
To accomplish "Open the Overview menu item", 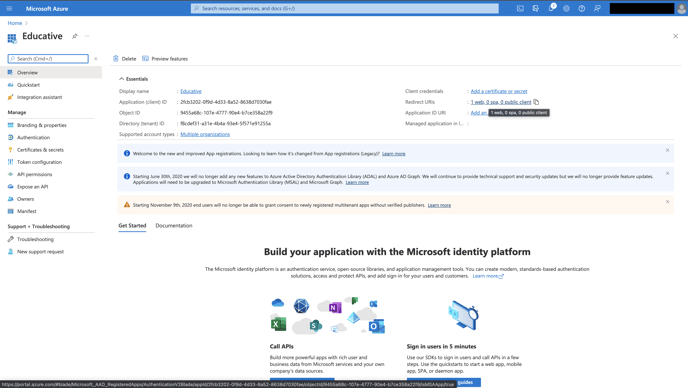I will (x=51, y=72).
